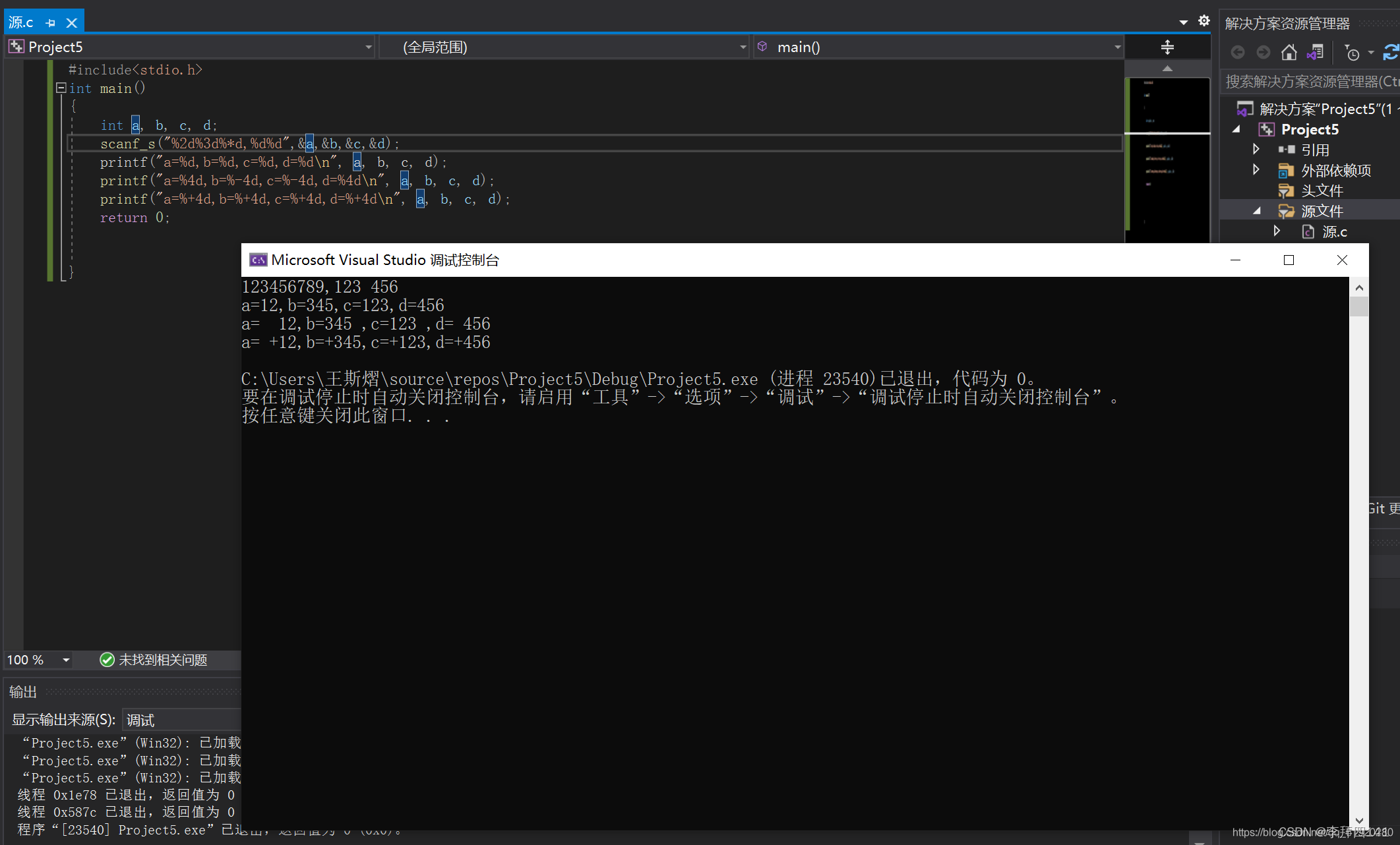The width and height of the screenshot is (1400, 845).
Task: Click the console scrollbar up arrow
Action: click(1359, 287)
